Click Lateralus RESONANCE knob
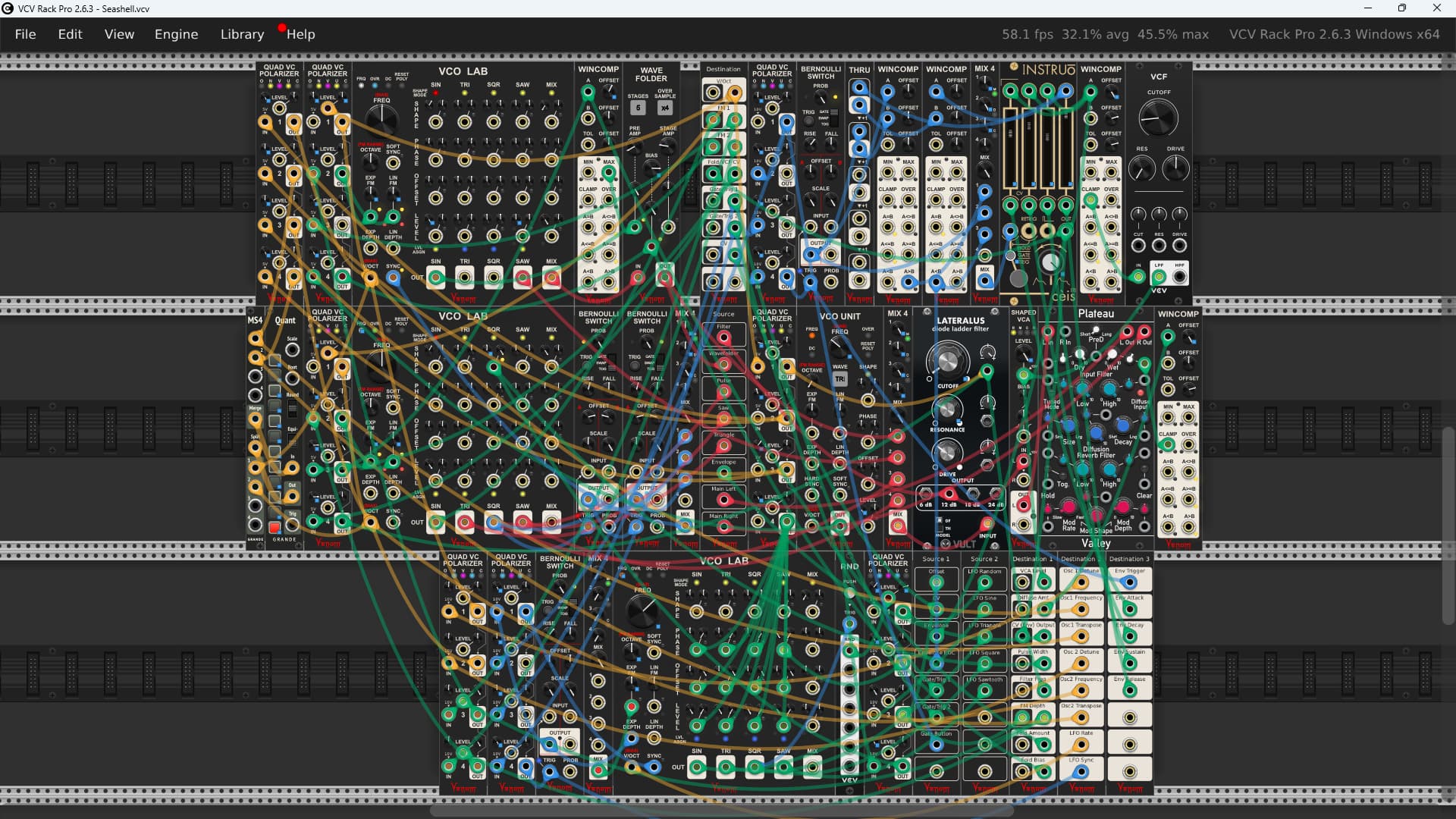 947,409
